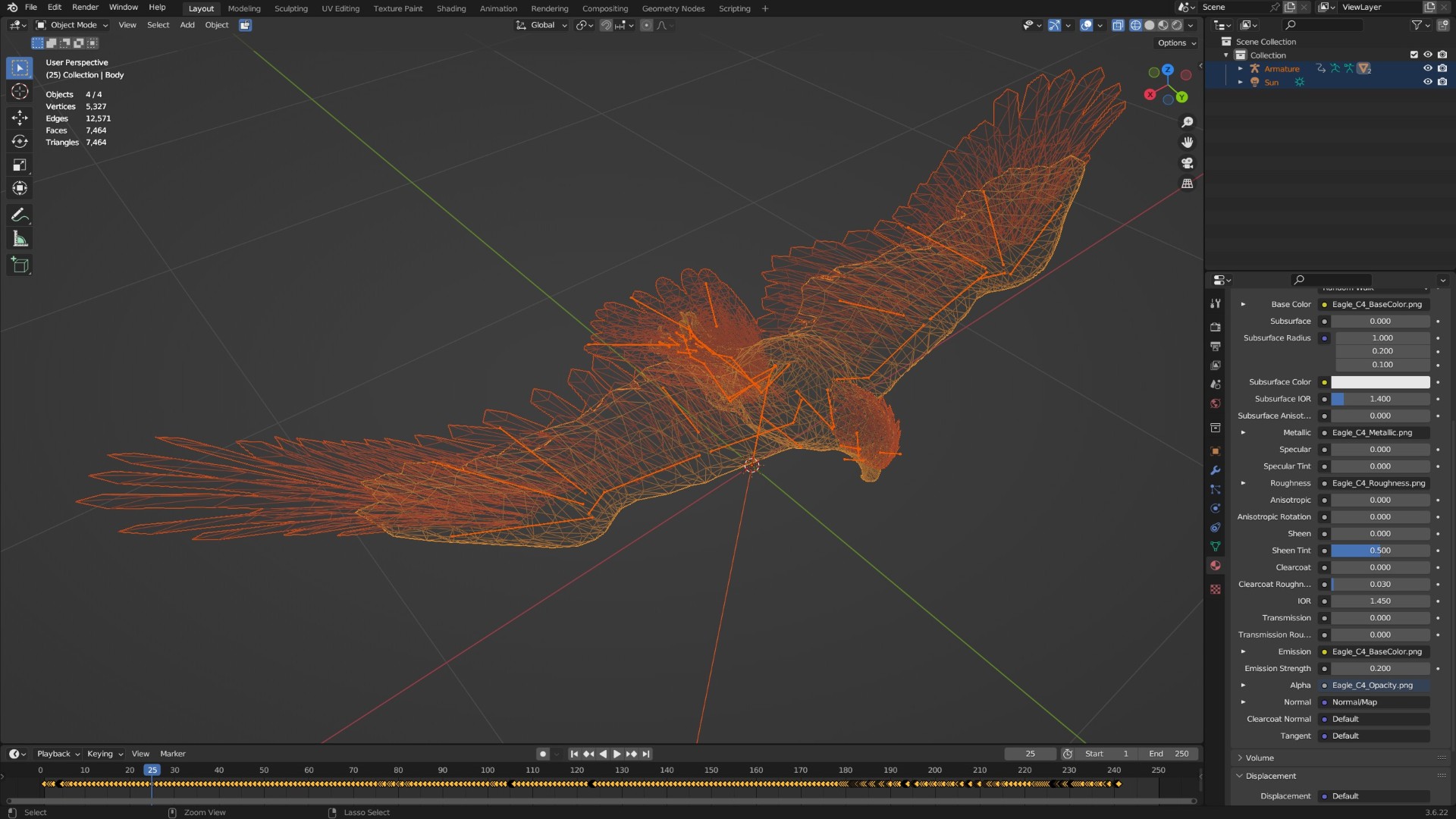This screenshot has height=819, width=1456.
Task: Toggle Sun visibility eye icon
Action: point(1427,82)
